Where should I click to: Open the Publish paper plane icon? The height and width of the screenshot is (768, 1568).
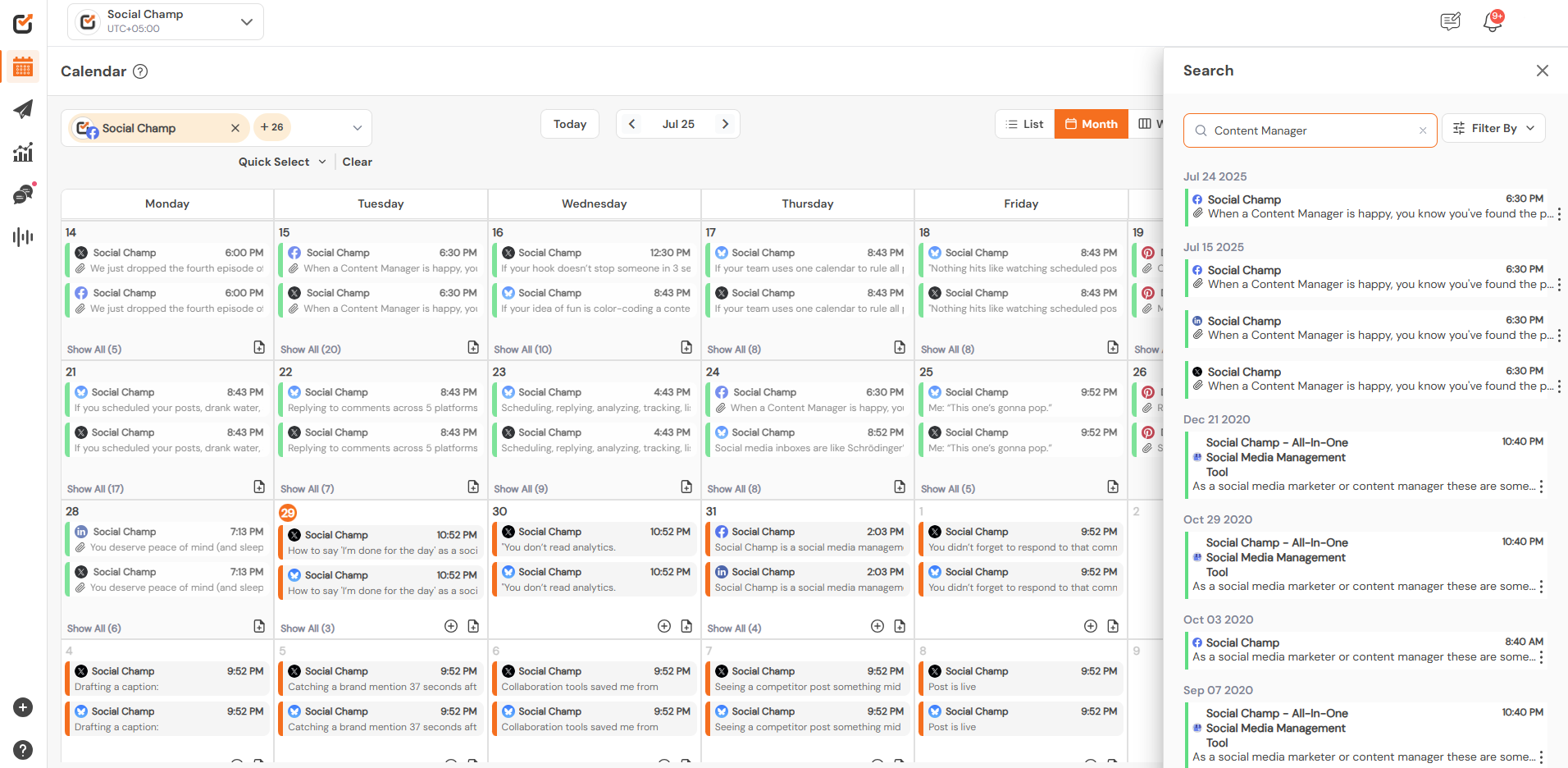tap(23, 109)
